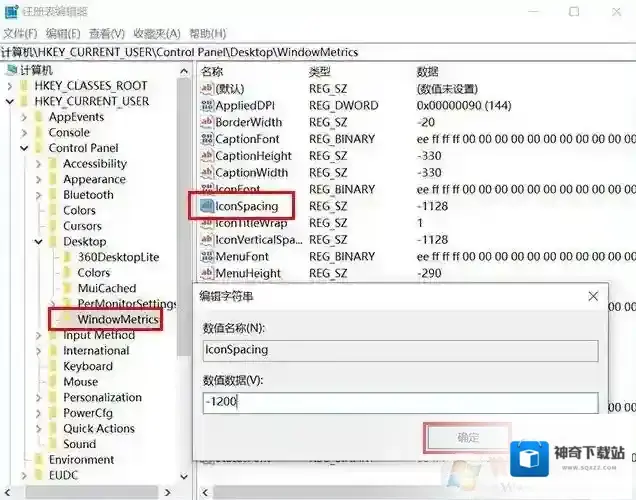Click the MenuHeight string value icon
The height and width of the screenshot is (500, 636).
point(207,273)
